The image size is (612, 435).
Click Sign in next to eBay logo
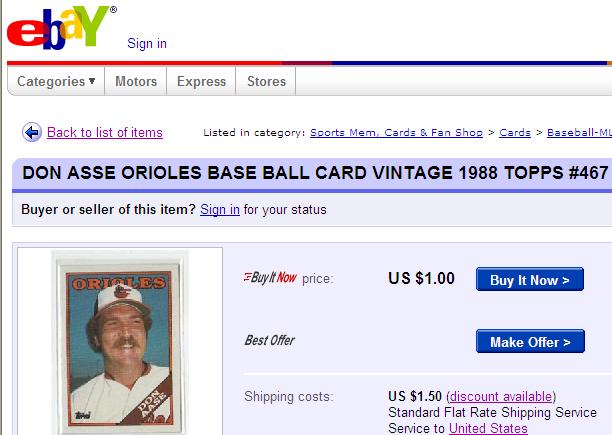pyautogui.click(x=147, y=43)
